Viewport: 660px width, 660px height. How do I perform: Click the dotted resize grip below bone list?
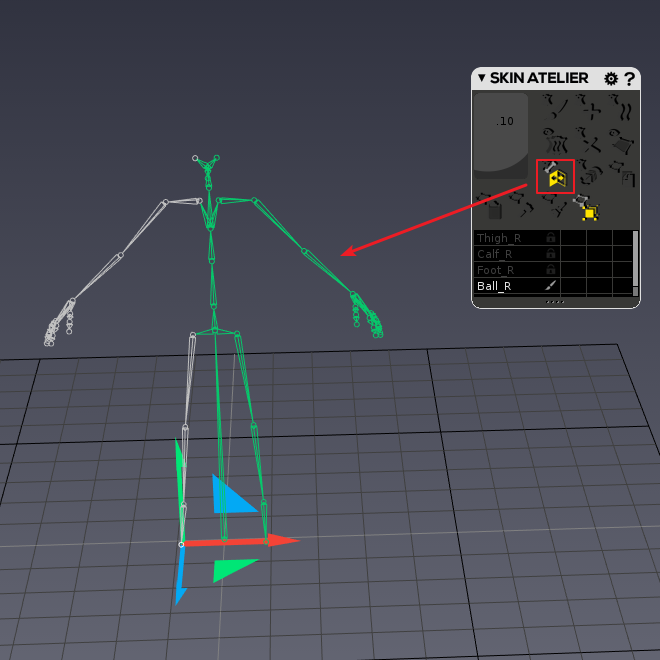(x=555, y=302)
